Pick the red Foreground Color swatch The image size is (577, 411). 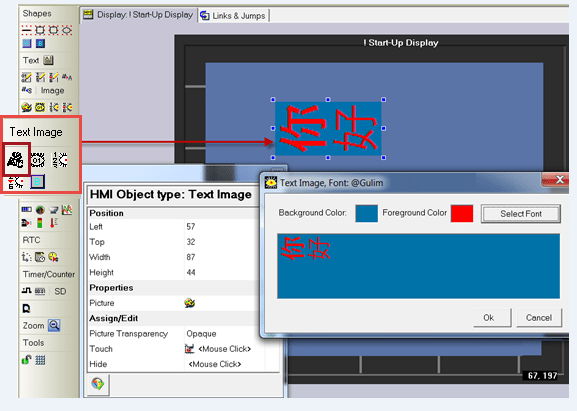point(462,213)
